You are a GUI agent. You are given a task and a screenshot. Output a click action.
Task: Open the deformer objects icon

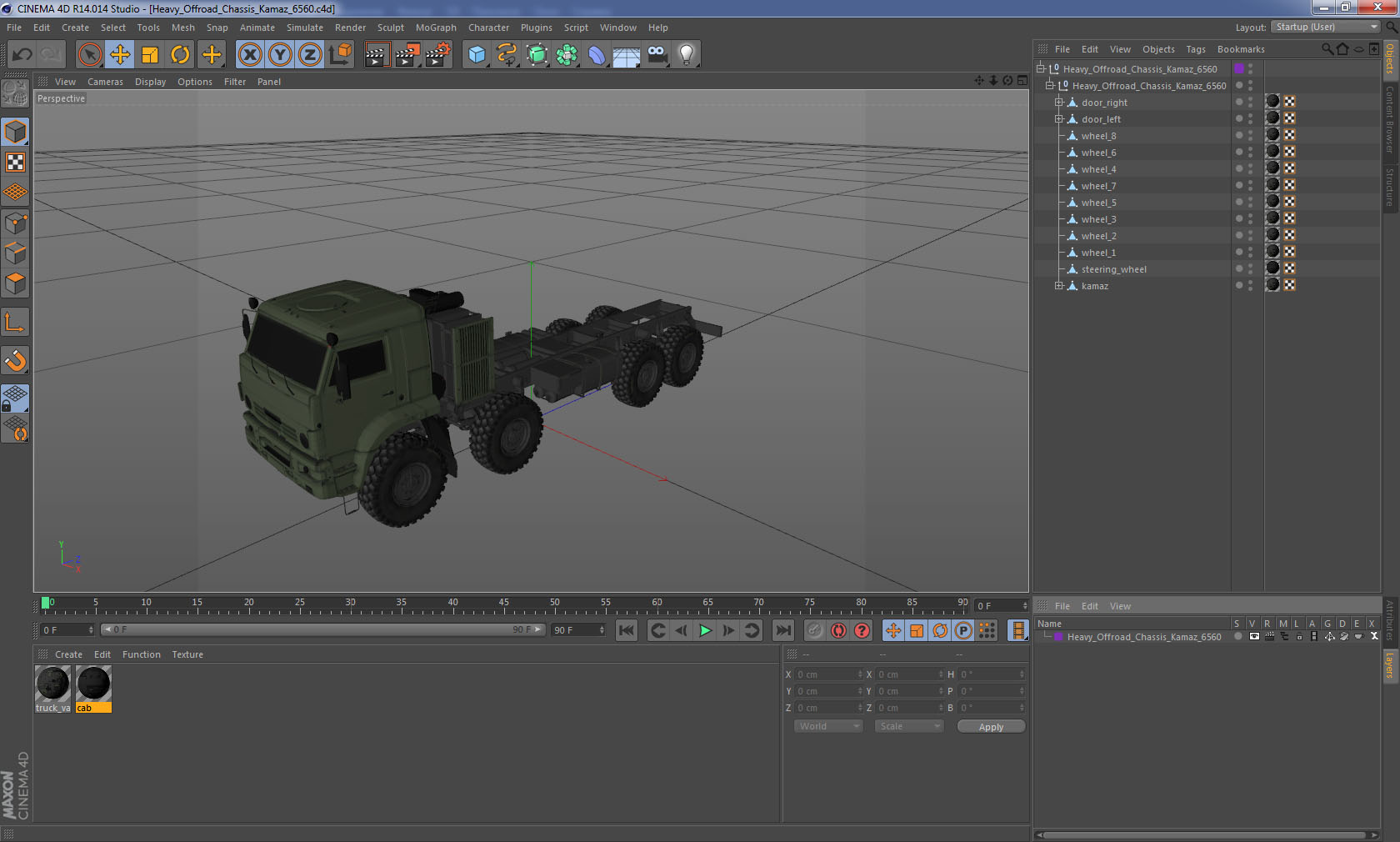point(597,55)
